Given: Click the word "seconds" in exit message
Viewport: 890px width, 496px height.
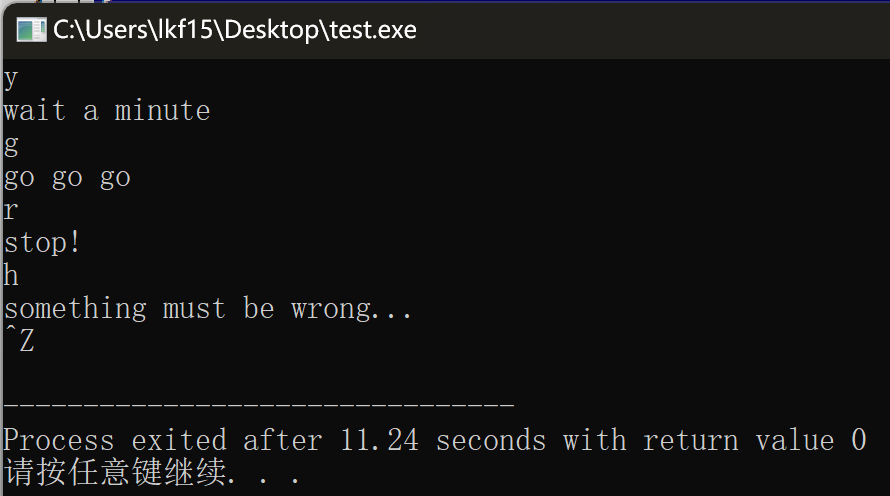Looking at the screenshot, I should click(491, 440).
